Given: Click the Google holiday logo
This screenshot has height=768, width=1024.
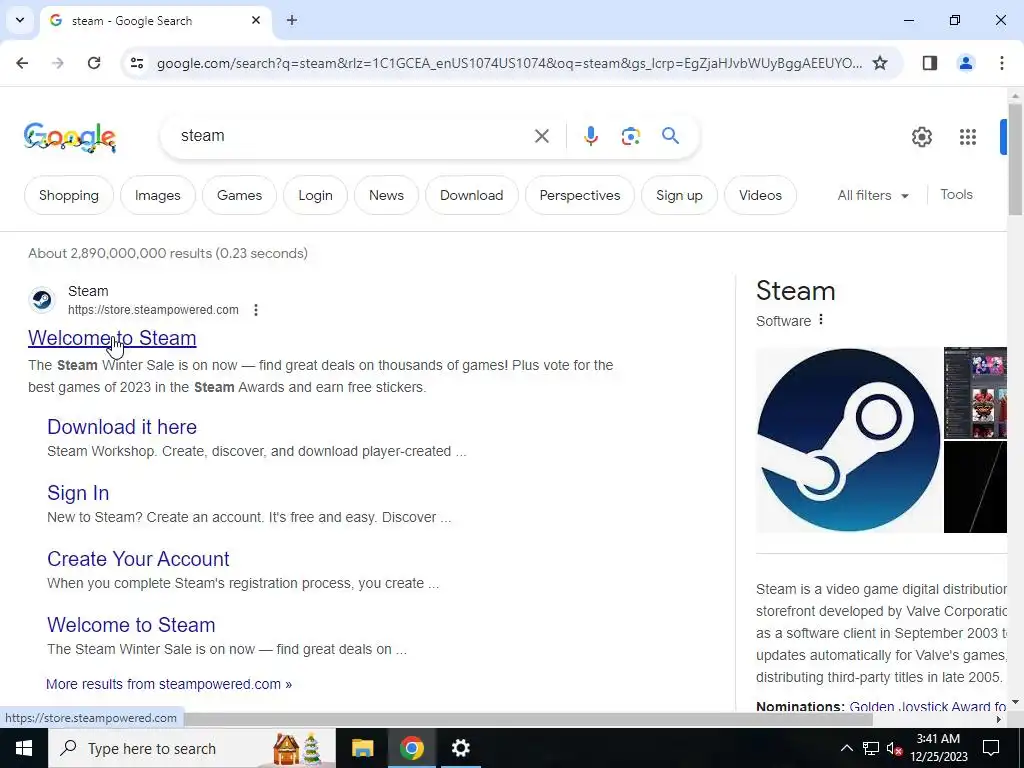Looking at the screenshot, I should [70, 137].
